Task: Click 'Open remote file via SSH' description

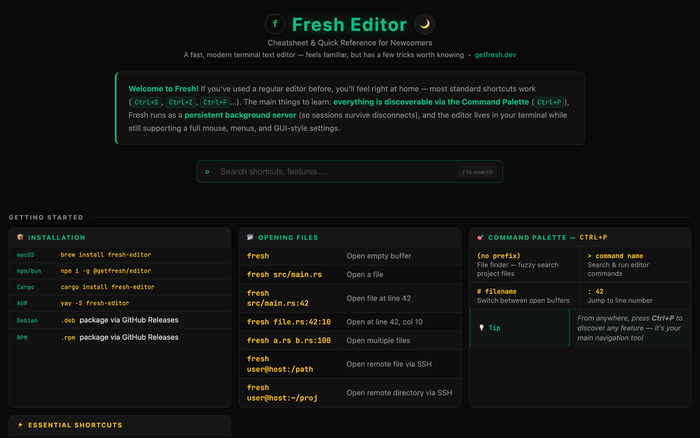Action: coord(389,364)
